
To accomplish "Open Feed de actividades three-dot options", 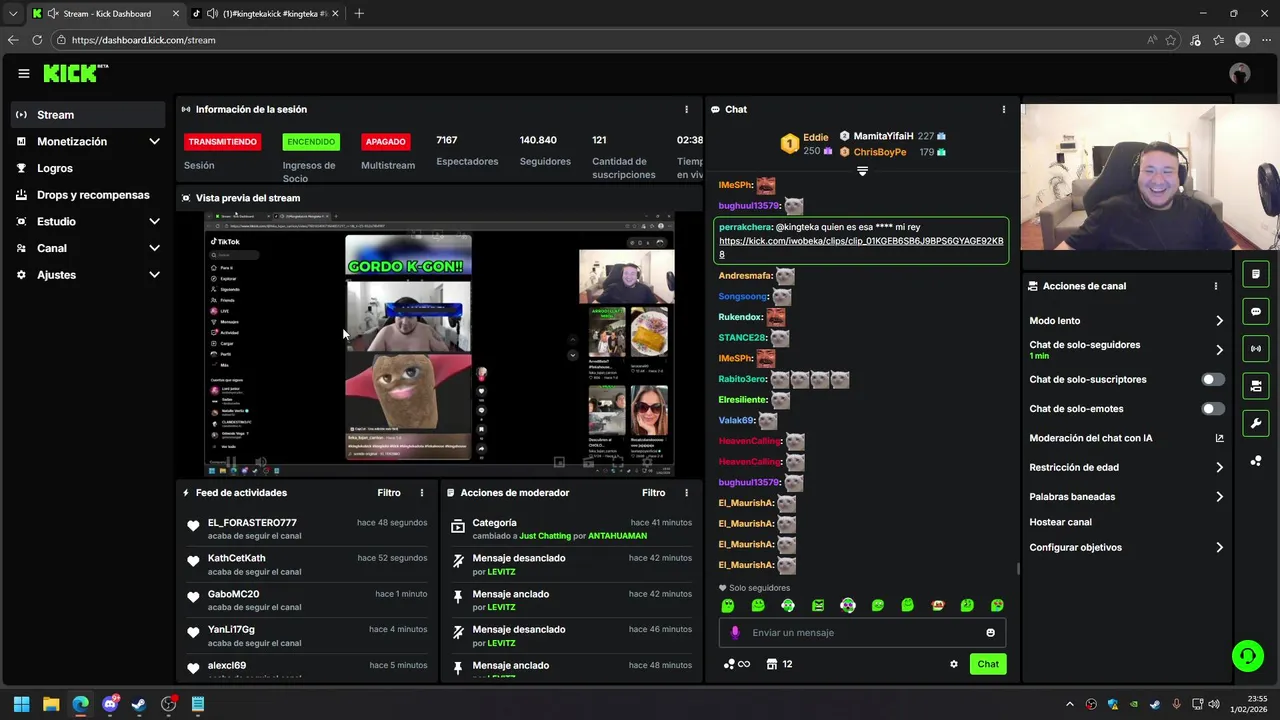I will 422,493.
